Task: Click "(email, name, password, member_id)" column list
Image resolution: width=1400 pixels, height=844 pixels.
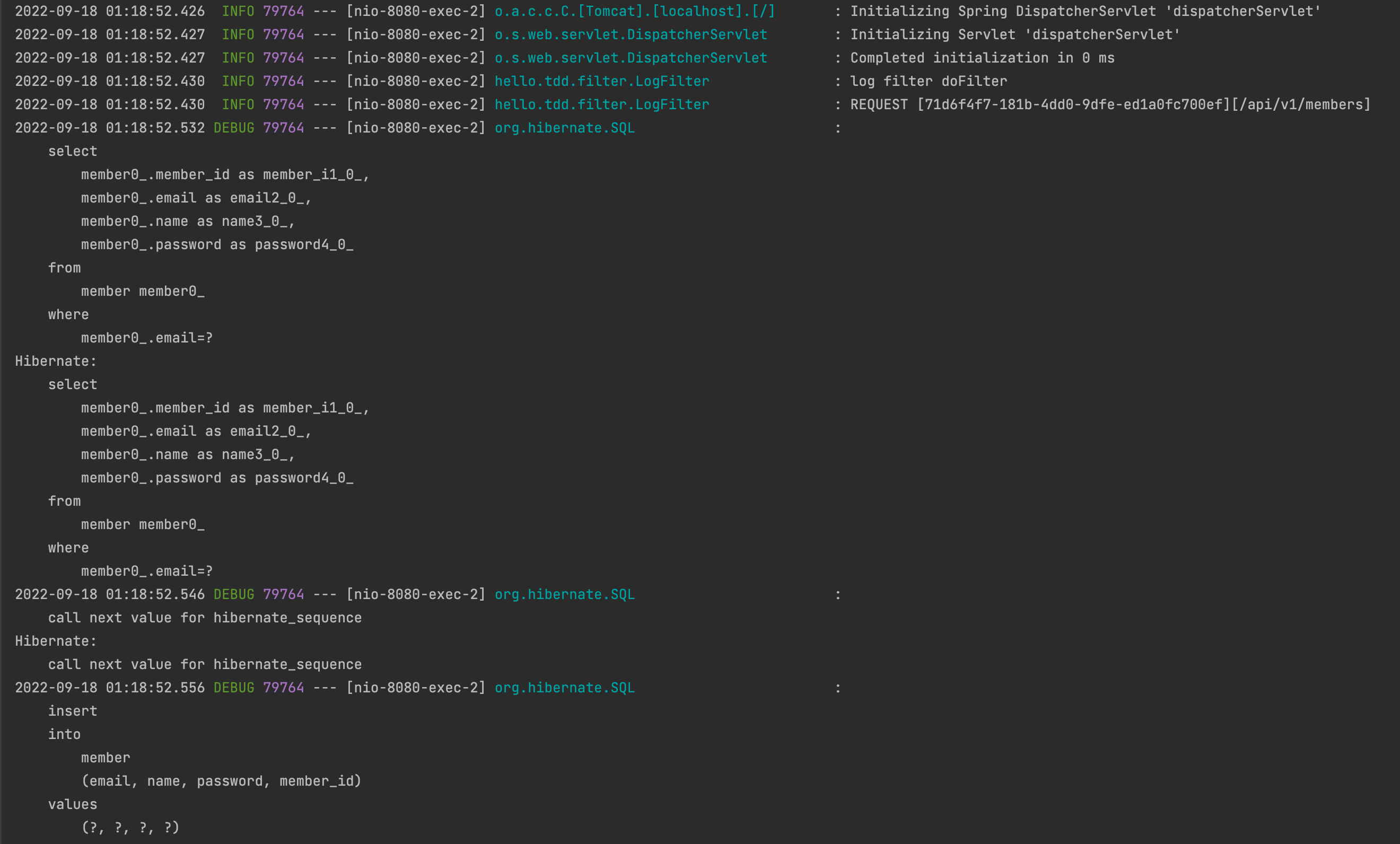Action: coord(222,781)
